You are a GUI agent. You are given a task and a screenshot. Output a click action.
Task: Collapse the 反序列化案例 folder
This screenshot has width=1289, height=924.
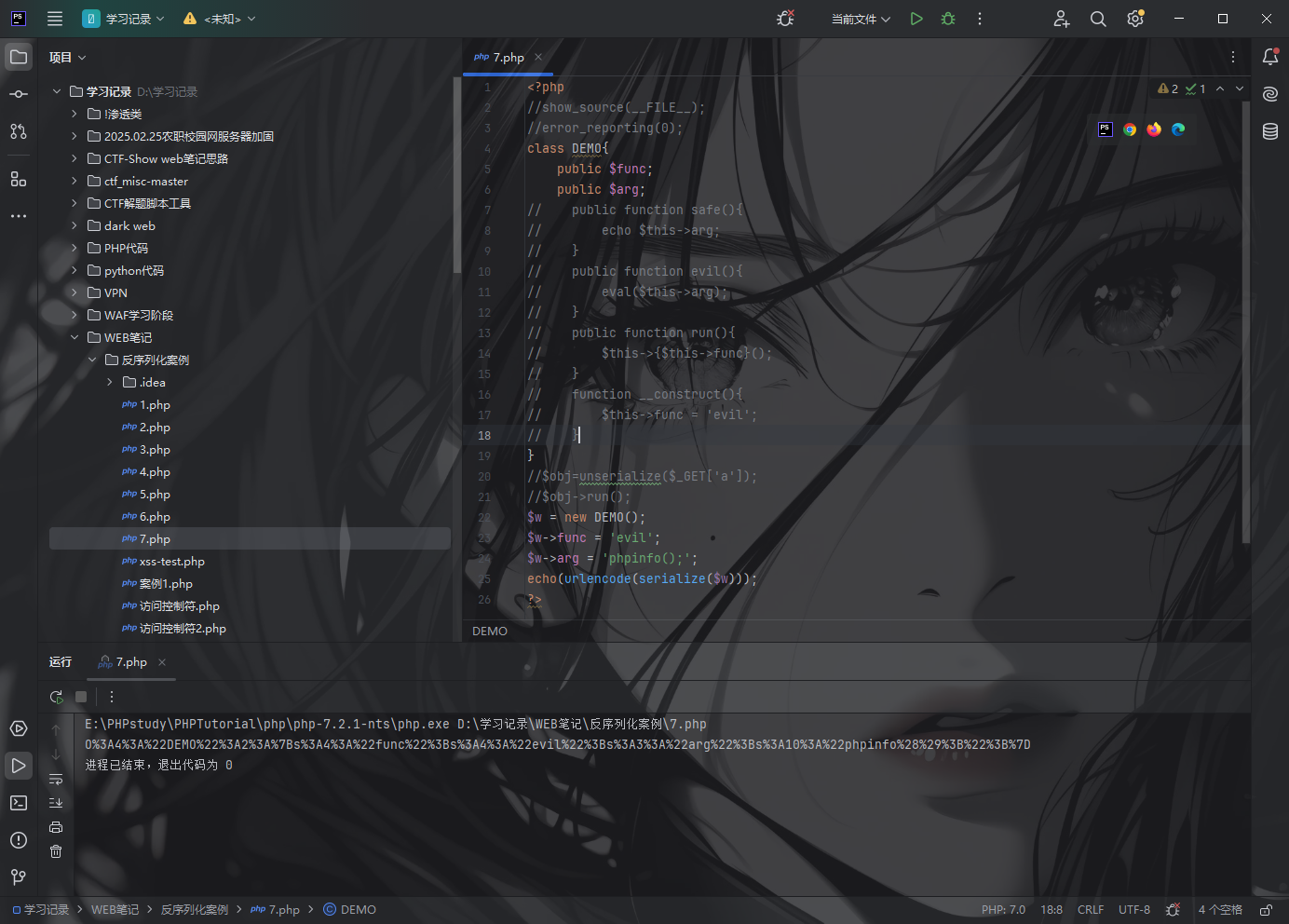coord(92,360)
